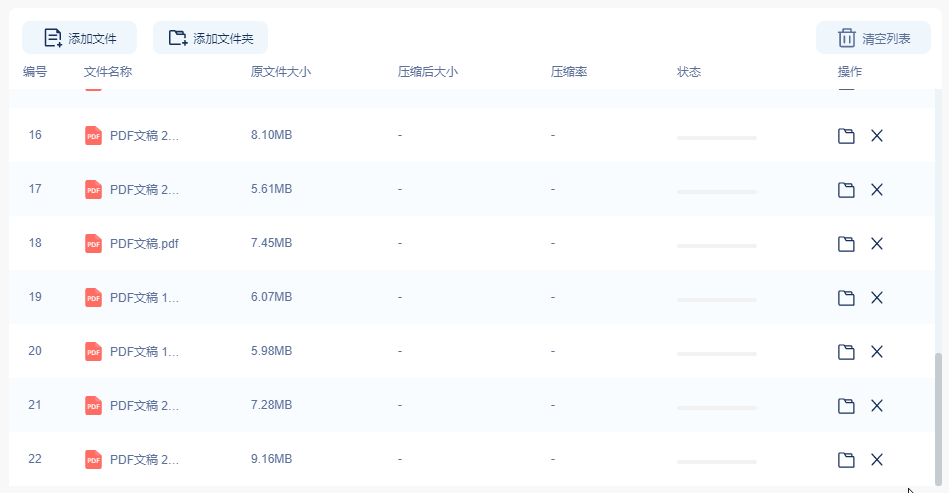
Task: Open folder for file number 16
Action: [x=846, y=136]
